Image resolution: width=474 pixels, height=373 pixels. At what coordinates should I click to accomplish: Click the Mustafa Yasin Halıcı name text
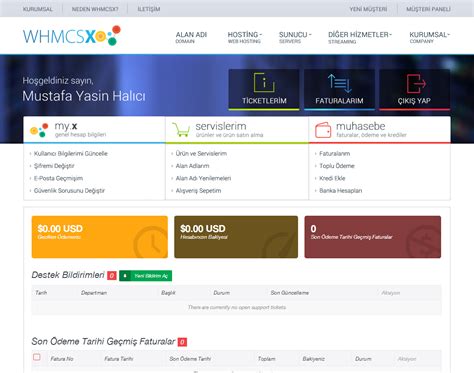click(x=84, y=96)
